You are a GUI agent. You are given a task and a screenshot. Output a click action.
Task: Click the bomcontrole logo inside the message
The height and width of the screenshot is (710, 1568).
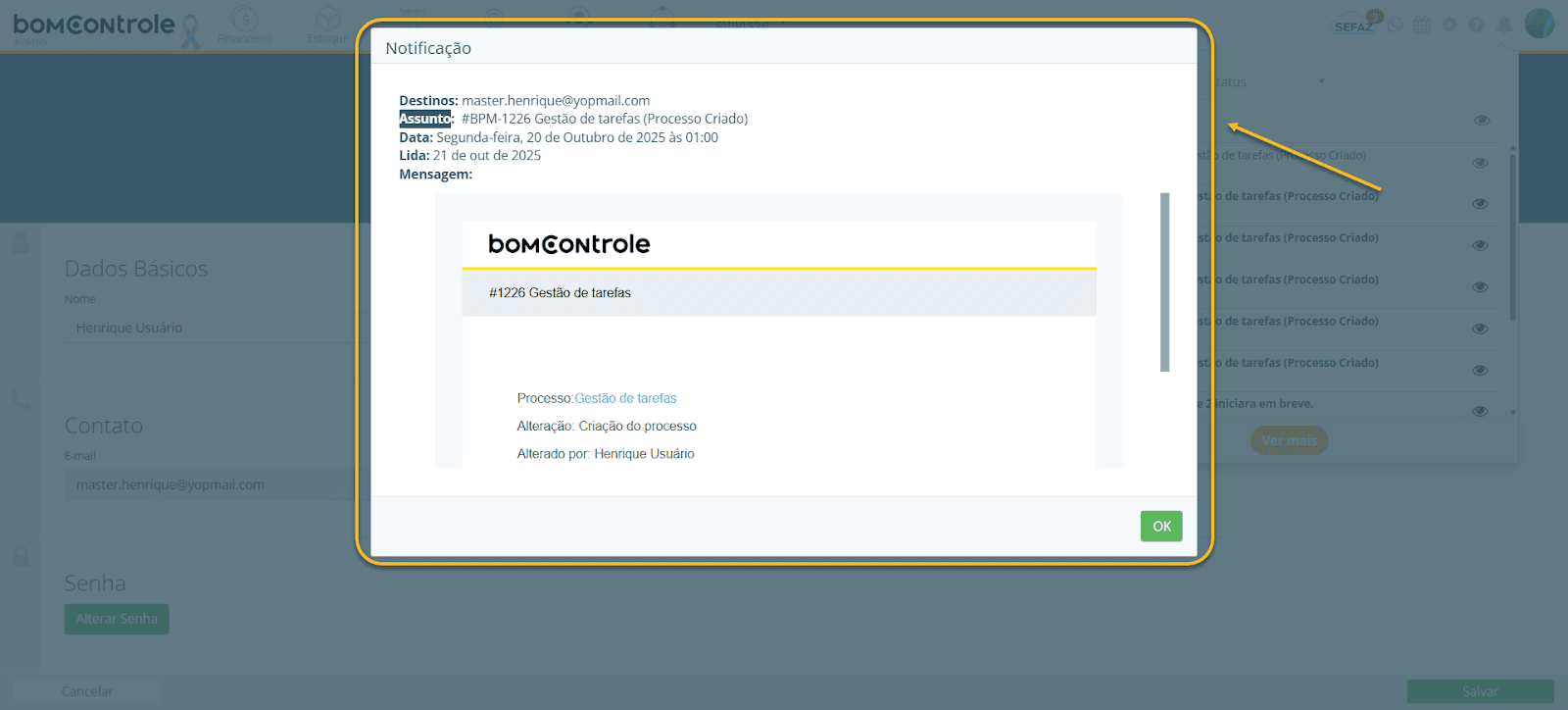(569, 244)
